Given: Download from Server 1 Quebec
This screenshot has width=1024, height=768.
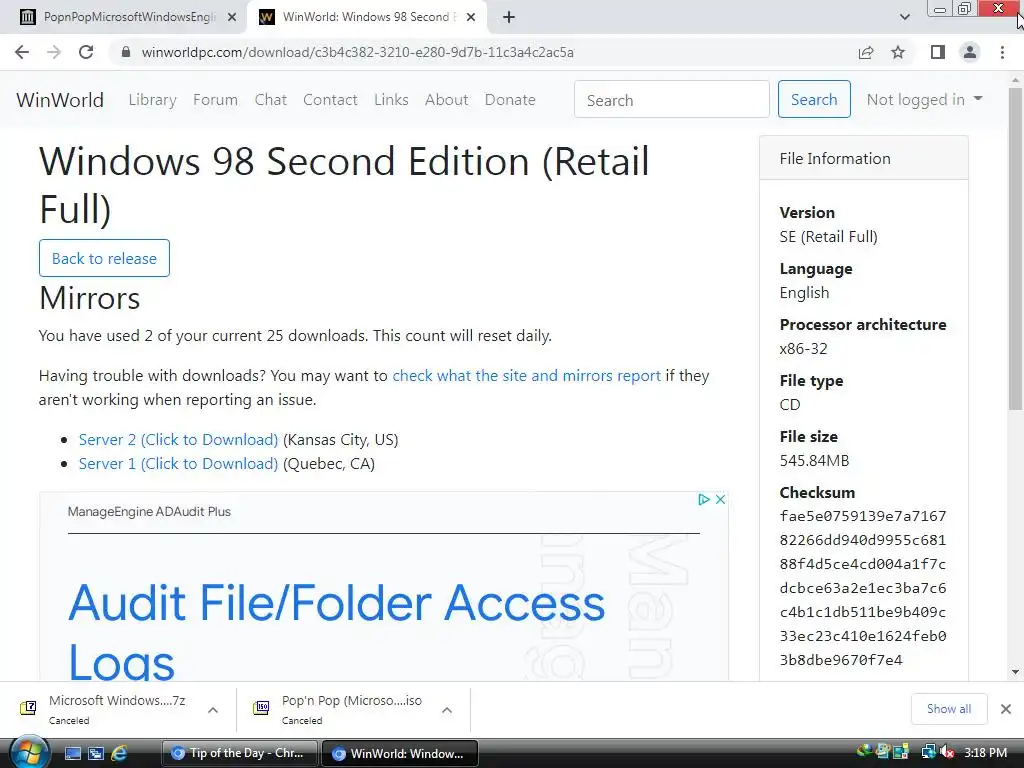Looking at the screenshot, I should [178, 464].
